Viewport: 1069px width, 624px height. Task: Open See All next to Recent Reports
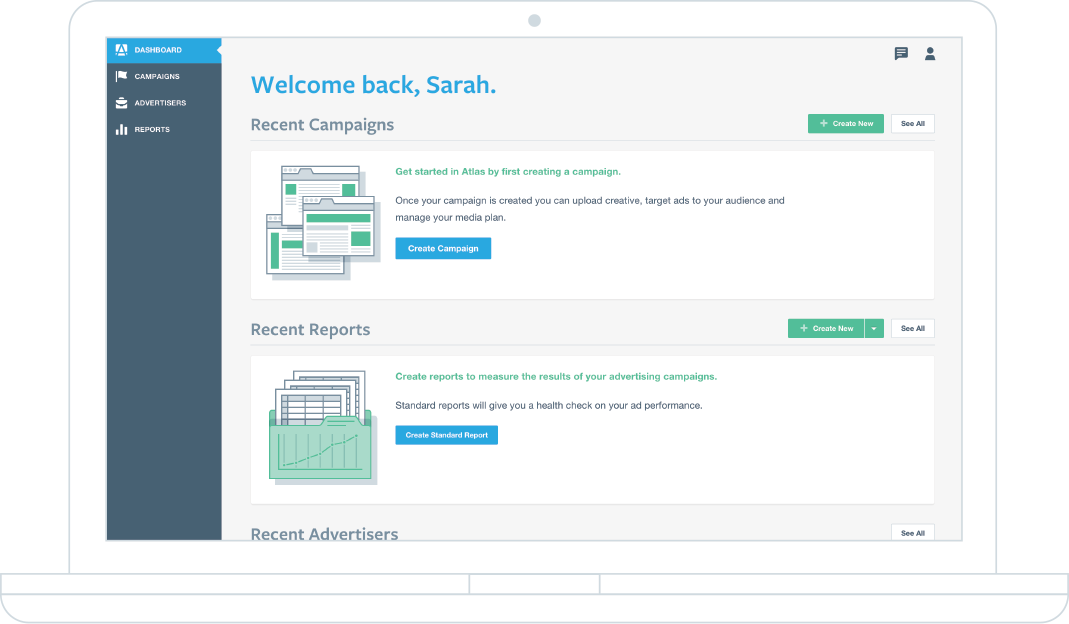pos(912,328)
